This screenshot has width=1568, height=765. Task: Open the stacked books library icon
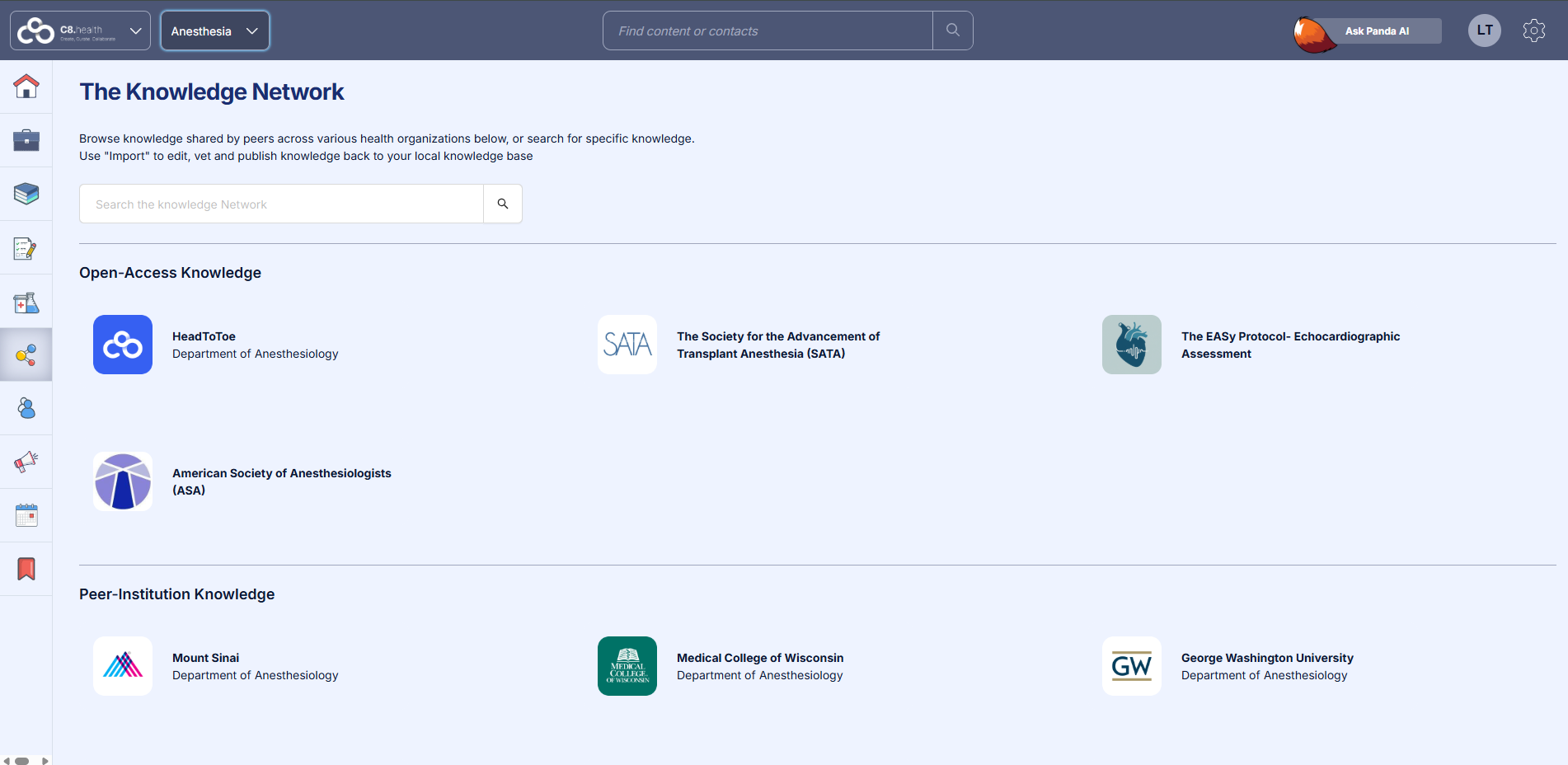[x=26, y=194]
